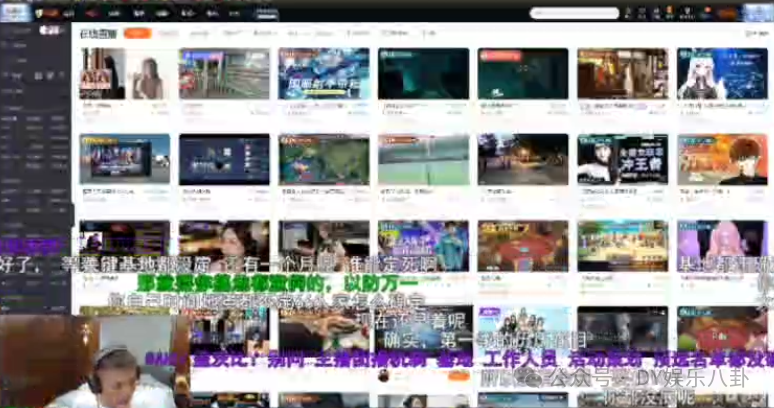This screenshot has width=774, height=408.
Task: Open the green world map game thumbnail
Action: [x=324, y=159]
